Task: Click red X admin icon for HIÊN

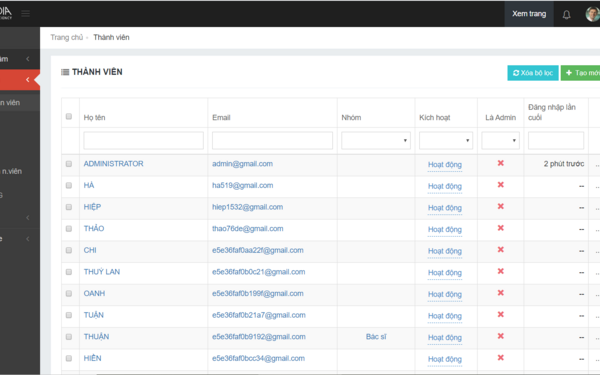Action: pyautogui.click(x=501, y=358)
